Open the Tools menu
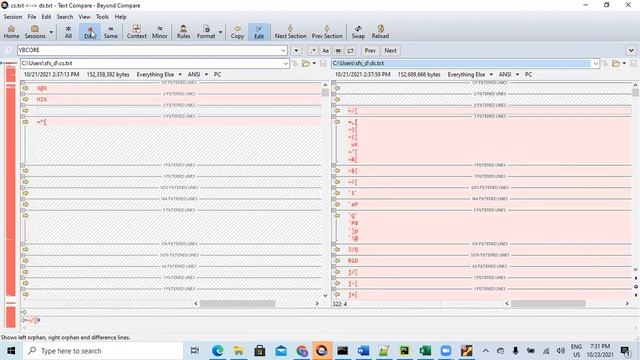 pyautogui.click(x=102, y=17)
